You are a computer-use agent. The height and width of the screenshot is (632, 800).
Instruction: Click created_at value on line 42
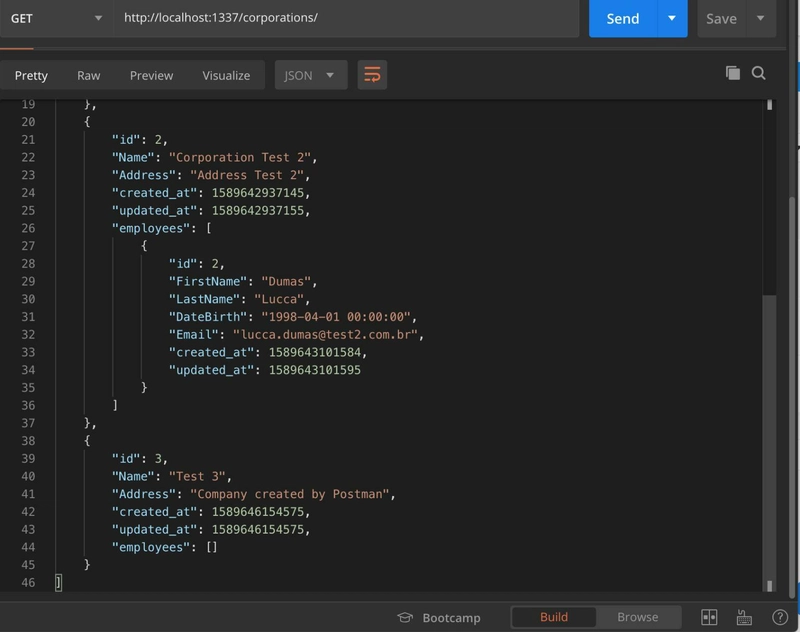pos(258,512)
